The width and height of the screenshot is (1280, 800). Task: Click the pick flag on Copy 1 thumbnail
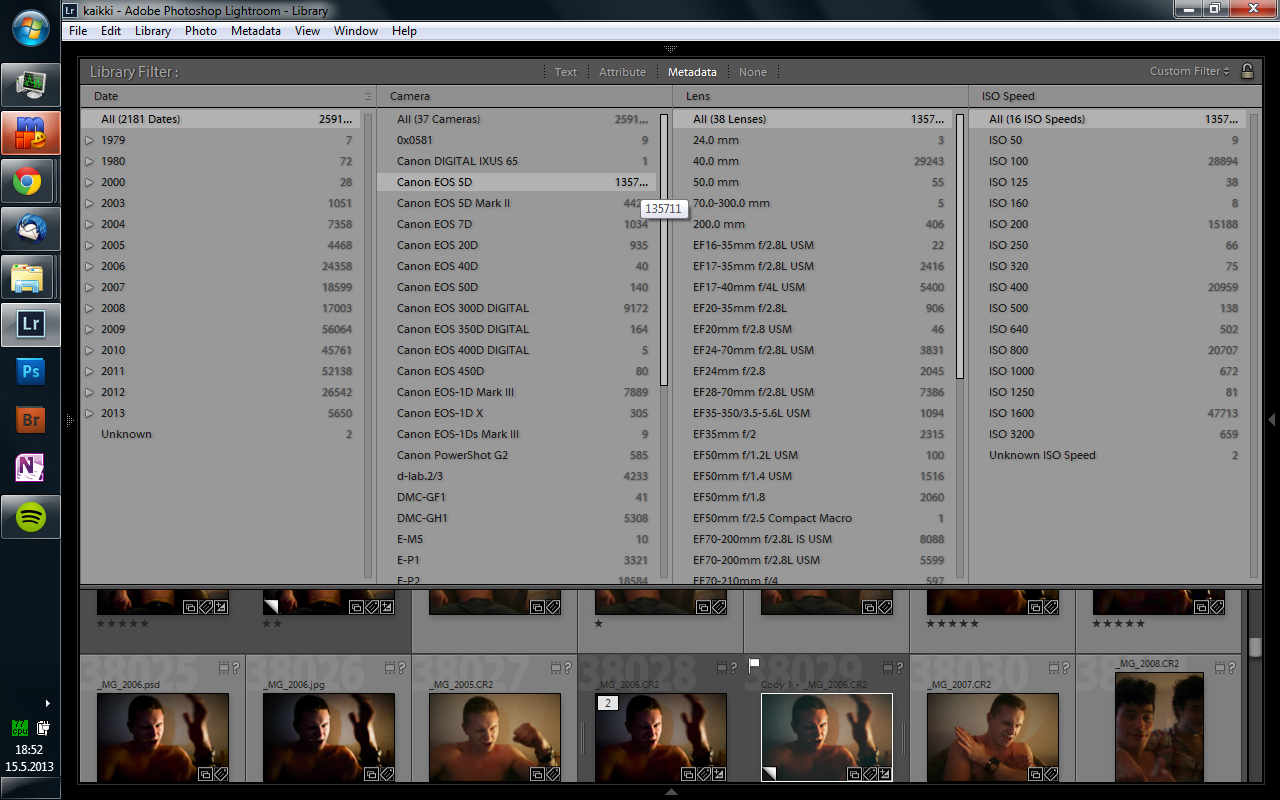click(x=755, y=664)
